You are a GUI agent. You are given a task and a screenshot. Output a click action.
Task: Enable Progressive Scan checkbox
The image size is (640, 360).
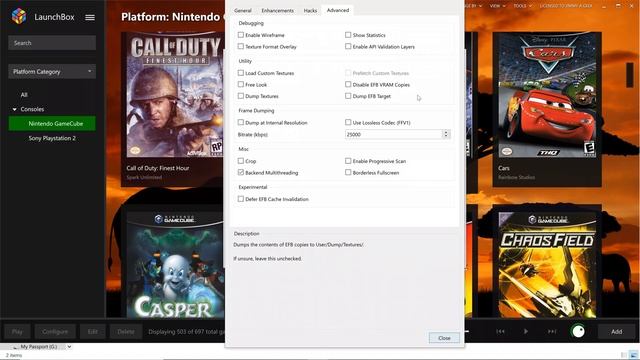tap(348, 161)
